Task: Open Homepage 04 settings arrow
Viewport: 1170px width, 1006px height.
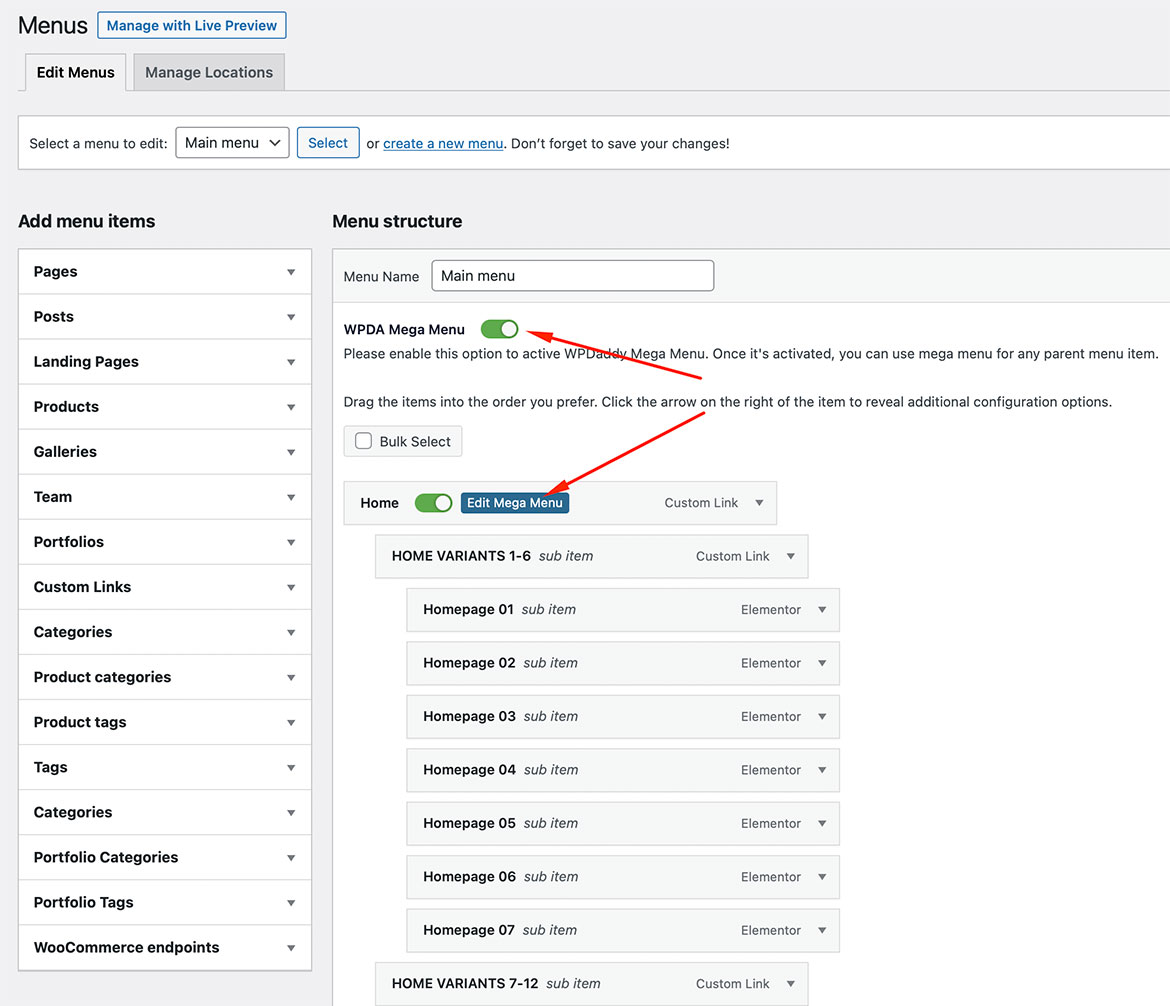Action: tap(822, 770)
